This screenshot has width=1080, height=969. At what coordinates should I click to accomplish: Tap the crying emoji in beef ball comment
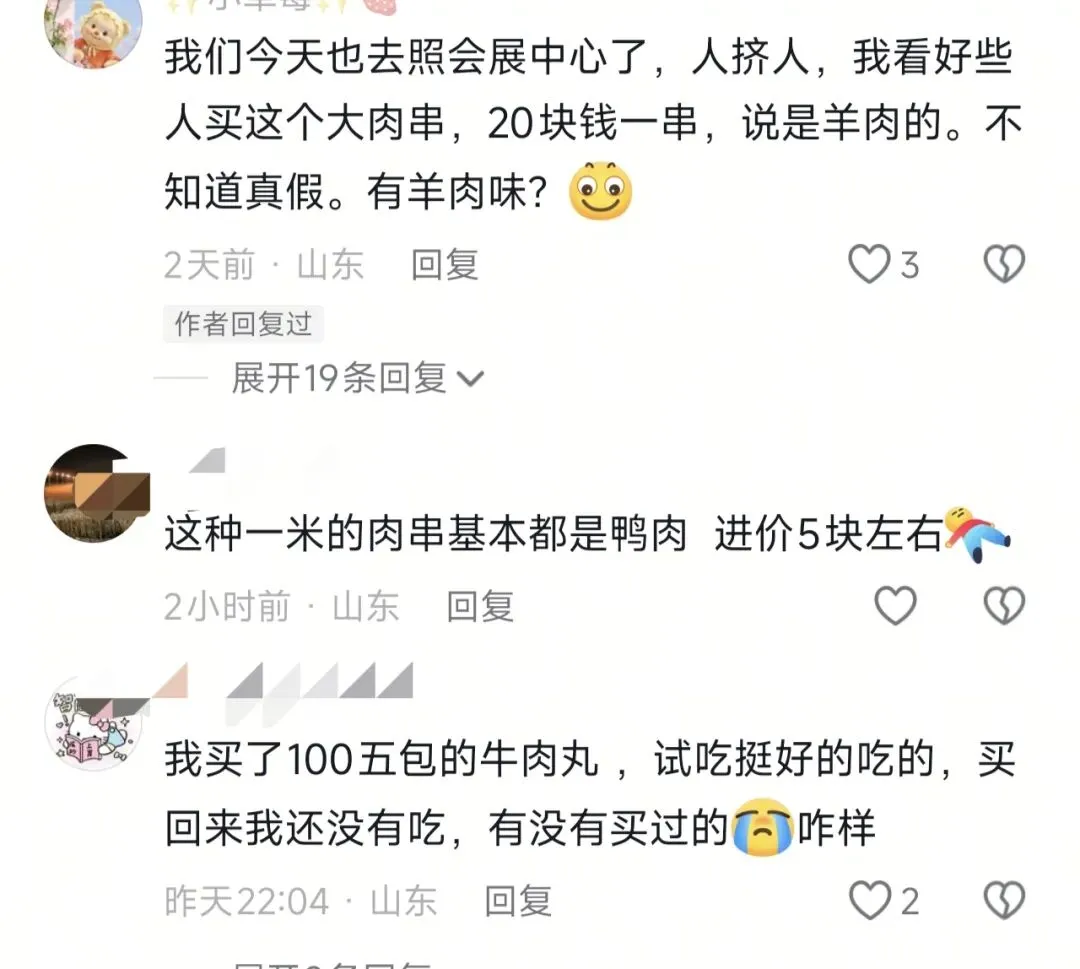point(762,827)
